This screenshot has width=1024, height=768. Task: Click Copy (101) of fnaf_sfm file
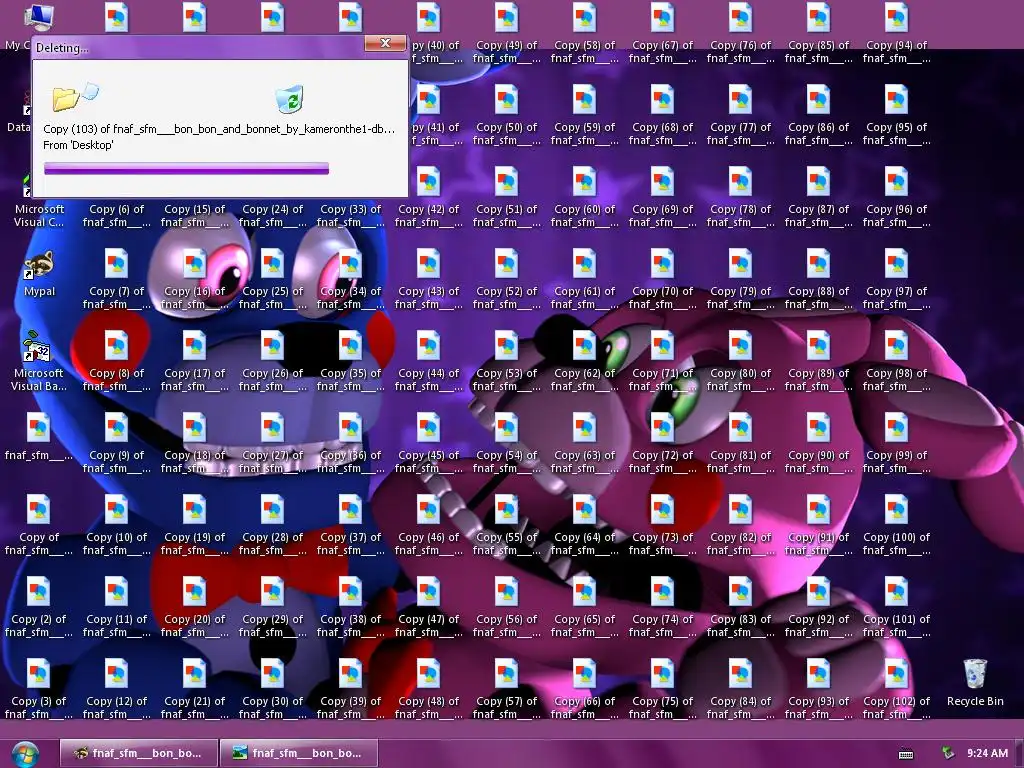coord(896,607)
